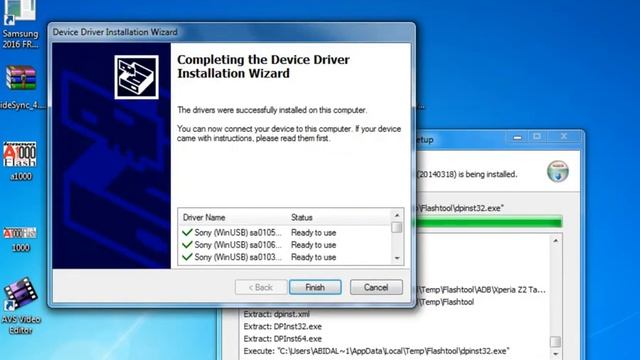Click the 'Flashtool\dpinst32.exe' path above progress bar
Image resolution: width=640 pixels, height=360 pixels.
pos(460,208)
